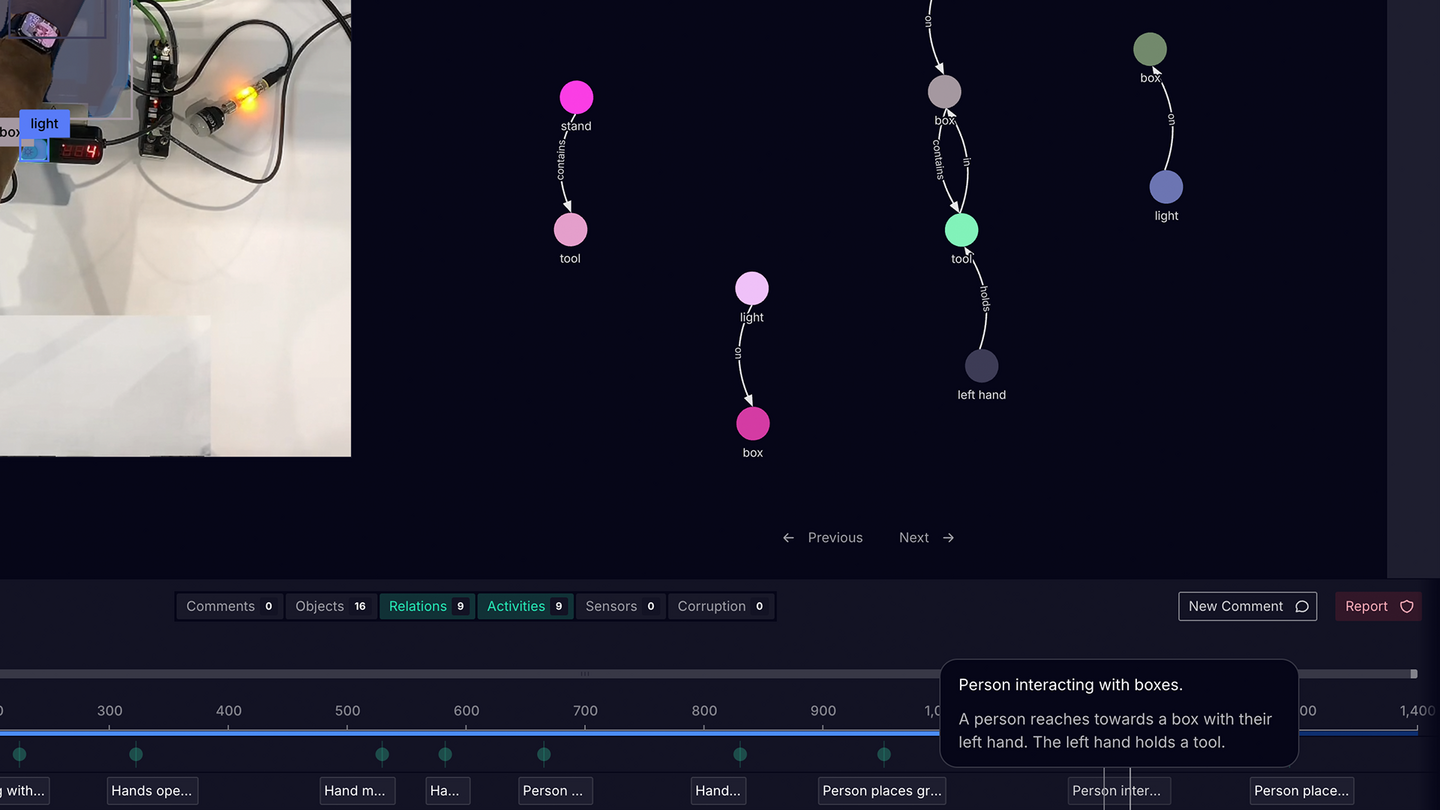
Task: Select the mint green tool node
Action: 961,230
